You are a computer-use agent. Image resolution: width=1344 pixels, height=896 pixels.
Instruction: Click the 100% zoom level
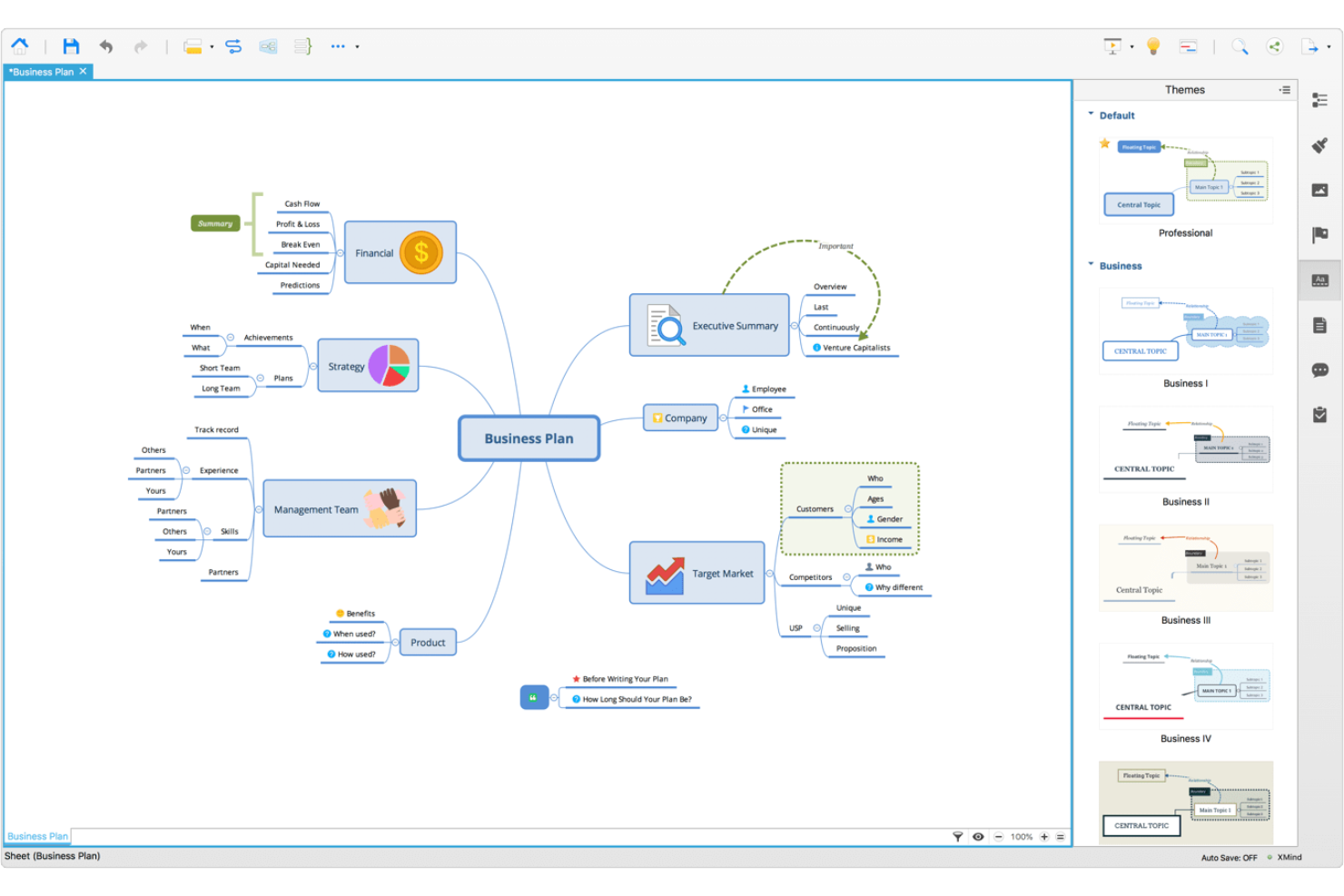(1022, 837)
